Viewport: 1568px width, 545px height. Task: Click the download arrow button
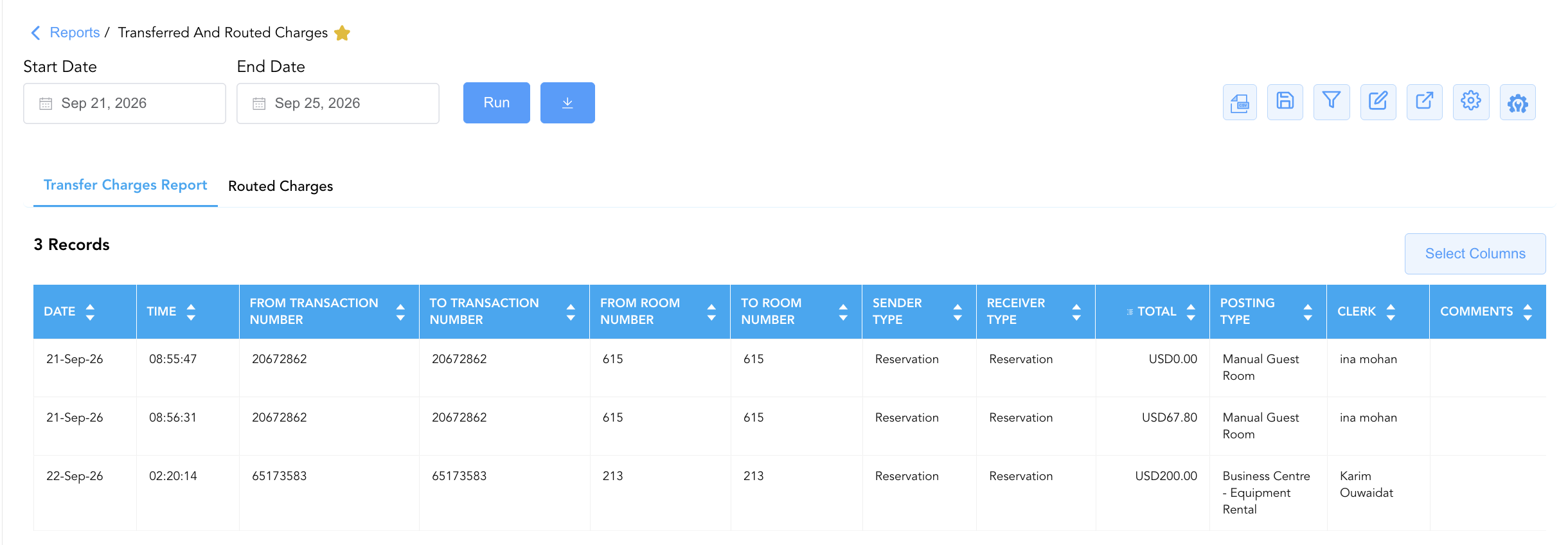(x=567, y=103)
